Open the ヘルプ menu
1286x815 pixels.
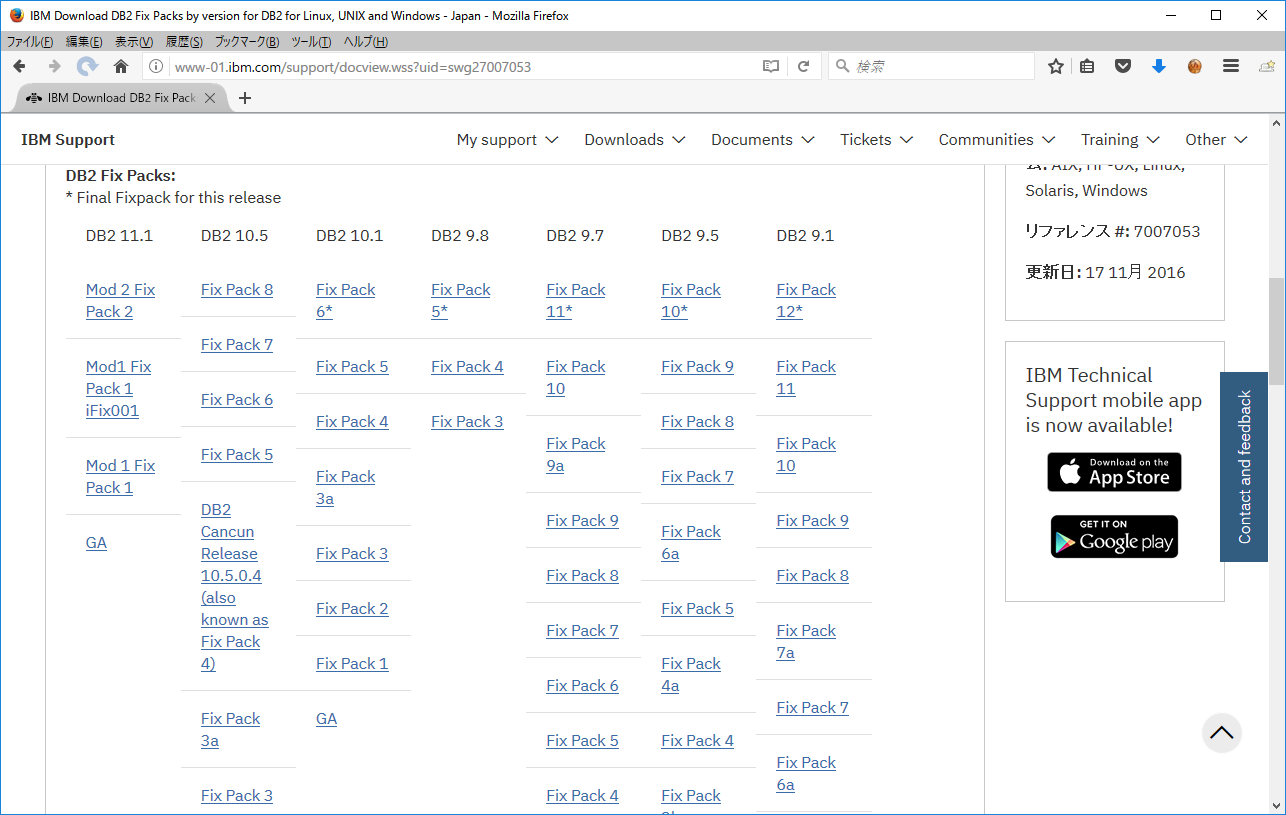click(x=365, y=42)
